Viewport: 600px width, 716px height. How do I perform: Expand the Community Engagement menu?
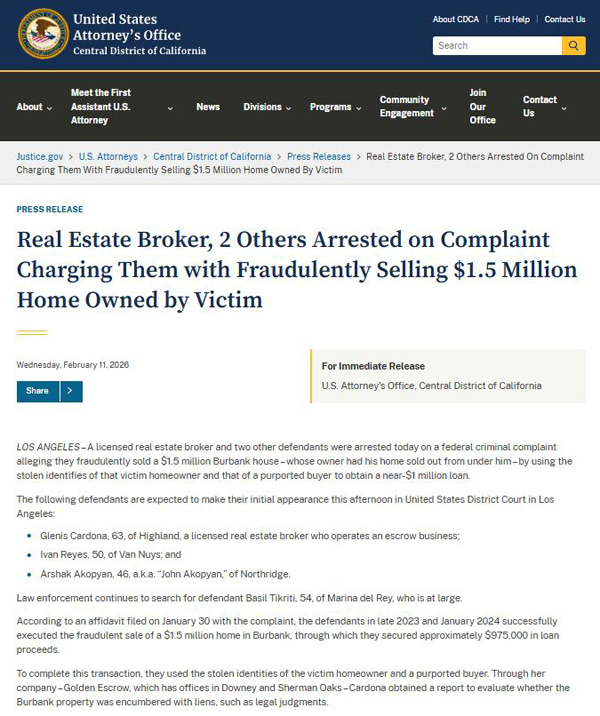445,108
